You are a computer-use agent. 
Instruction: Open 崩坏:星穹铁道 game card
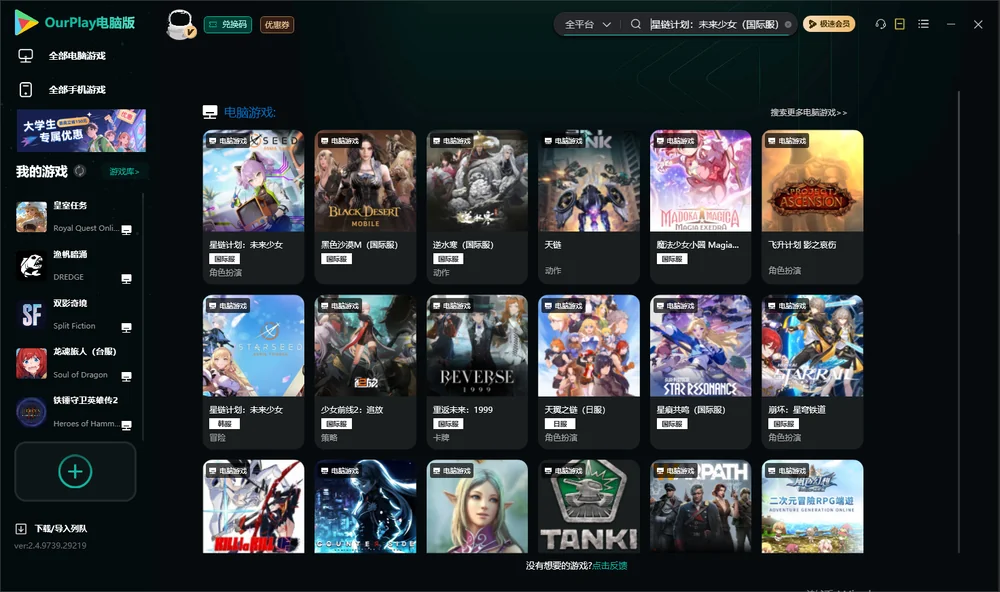812,372
